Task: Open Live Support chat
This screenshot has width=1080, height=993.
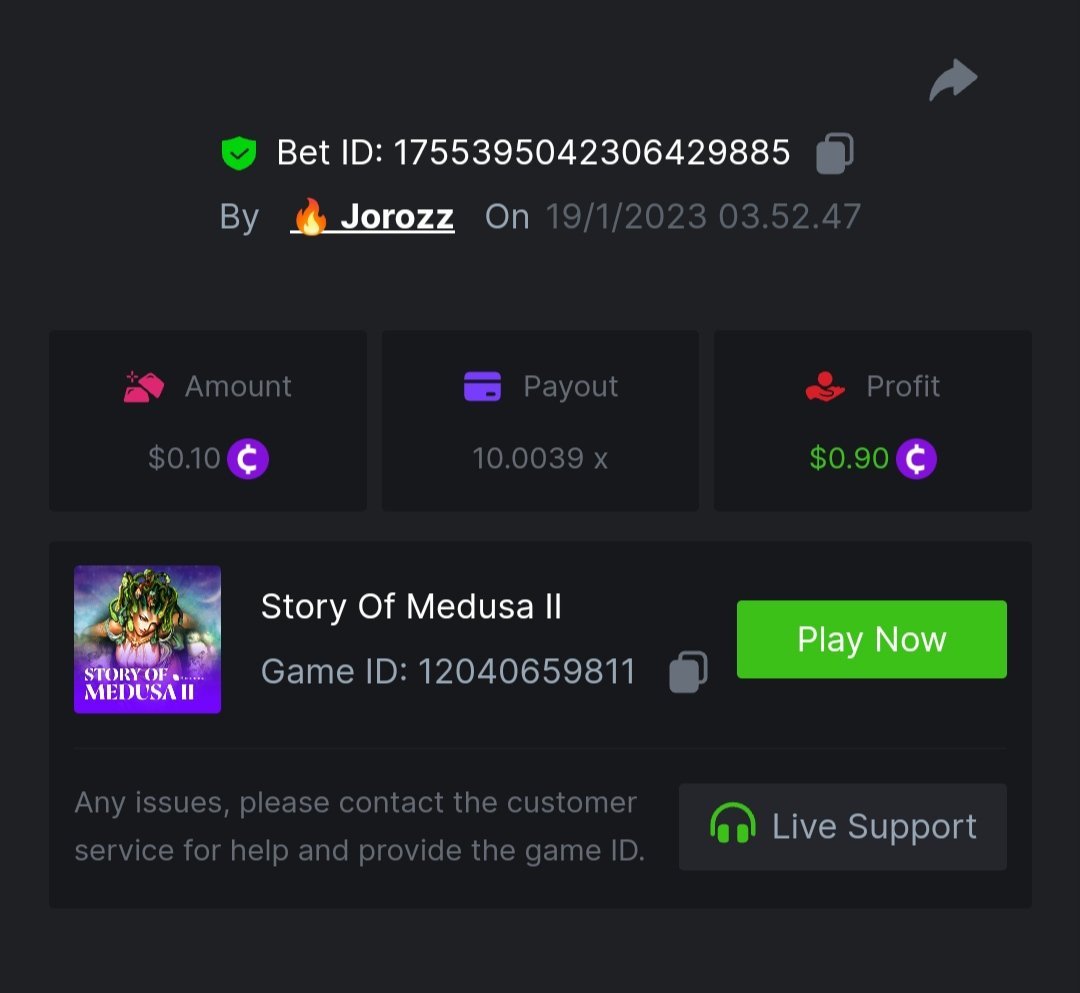Action: click(842, 826)
